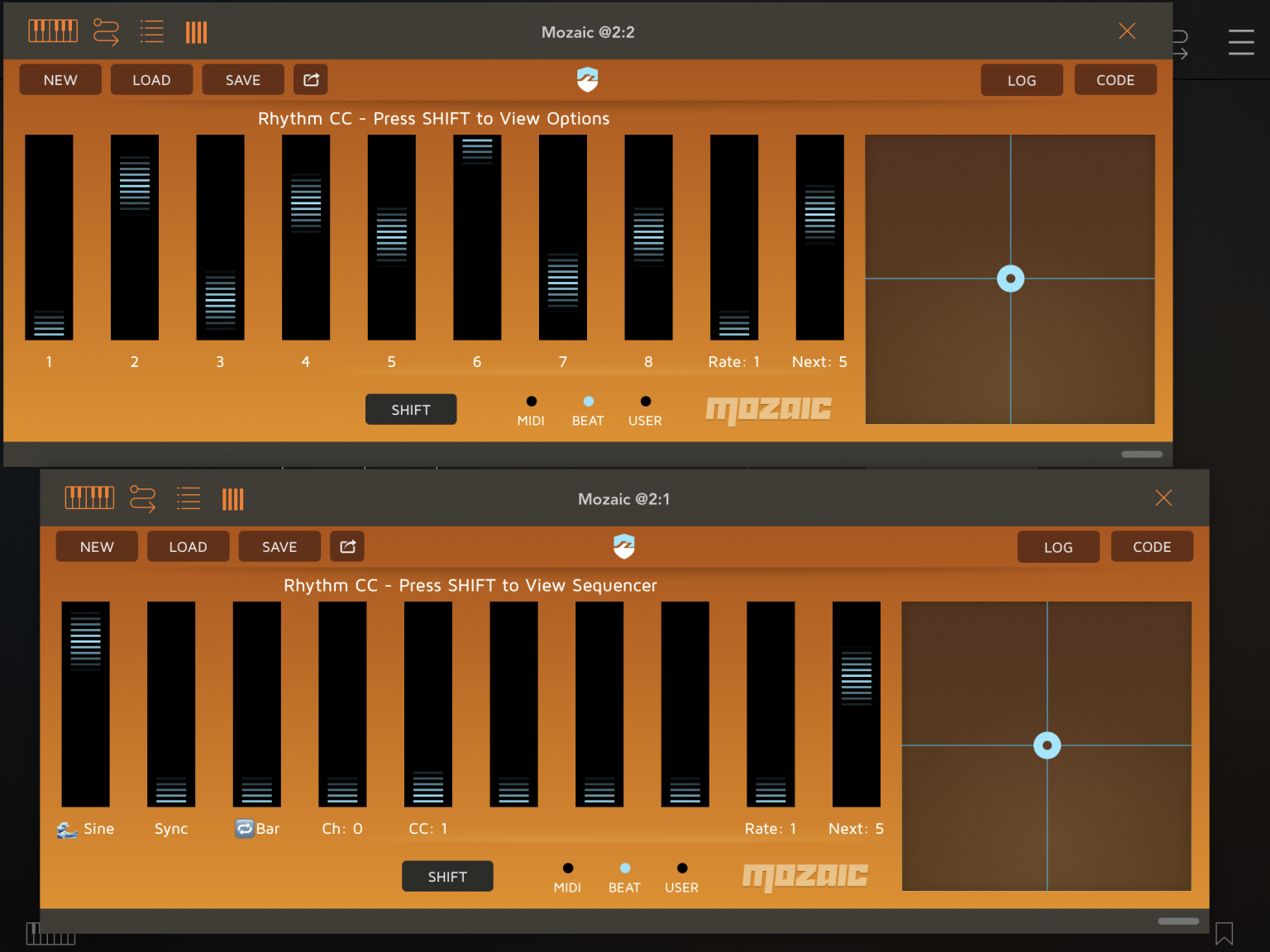Click LOAD button in Mozaic @2:2
Screen dimensions: 1270x952
pyautogui.click(x=151, y=79)
